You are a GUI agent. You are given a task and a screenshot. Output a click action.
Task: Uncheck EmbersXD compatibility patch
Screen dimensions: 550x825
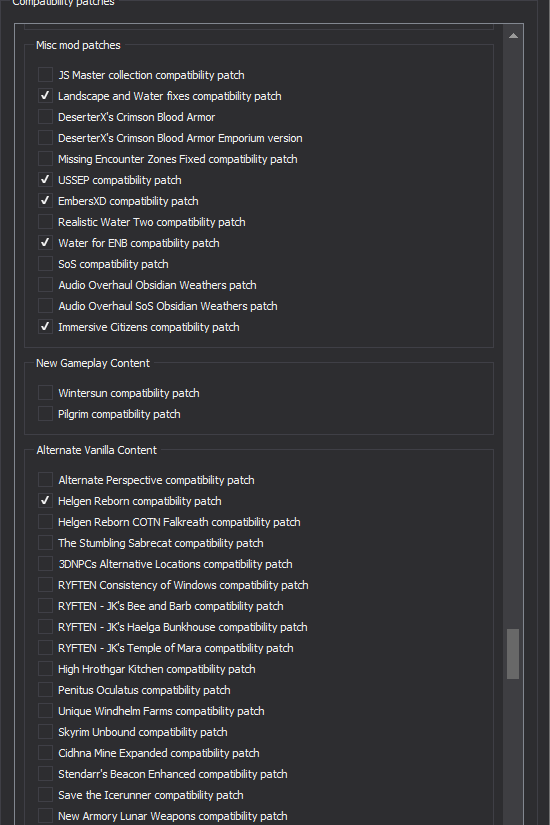tap(45, 201)
